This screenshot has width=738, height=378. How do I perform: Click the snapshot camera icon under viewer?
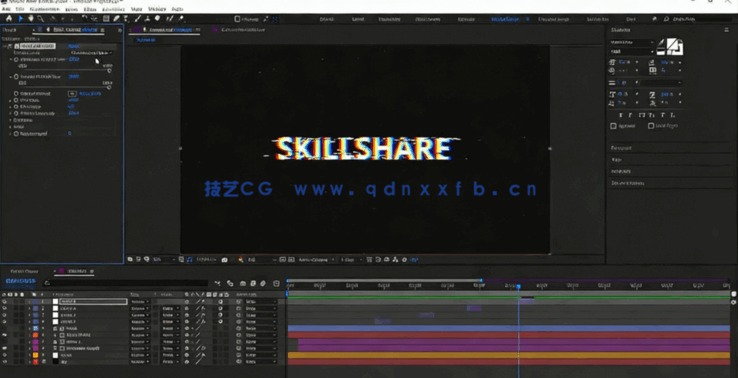pyautogui.click(x=225, y=259)
